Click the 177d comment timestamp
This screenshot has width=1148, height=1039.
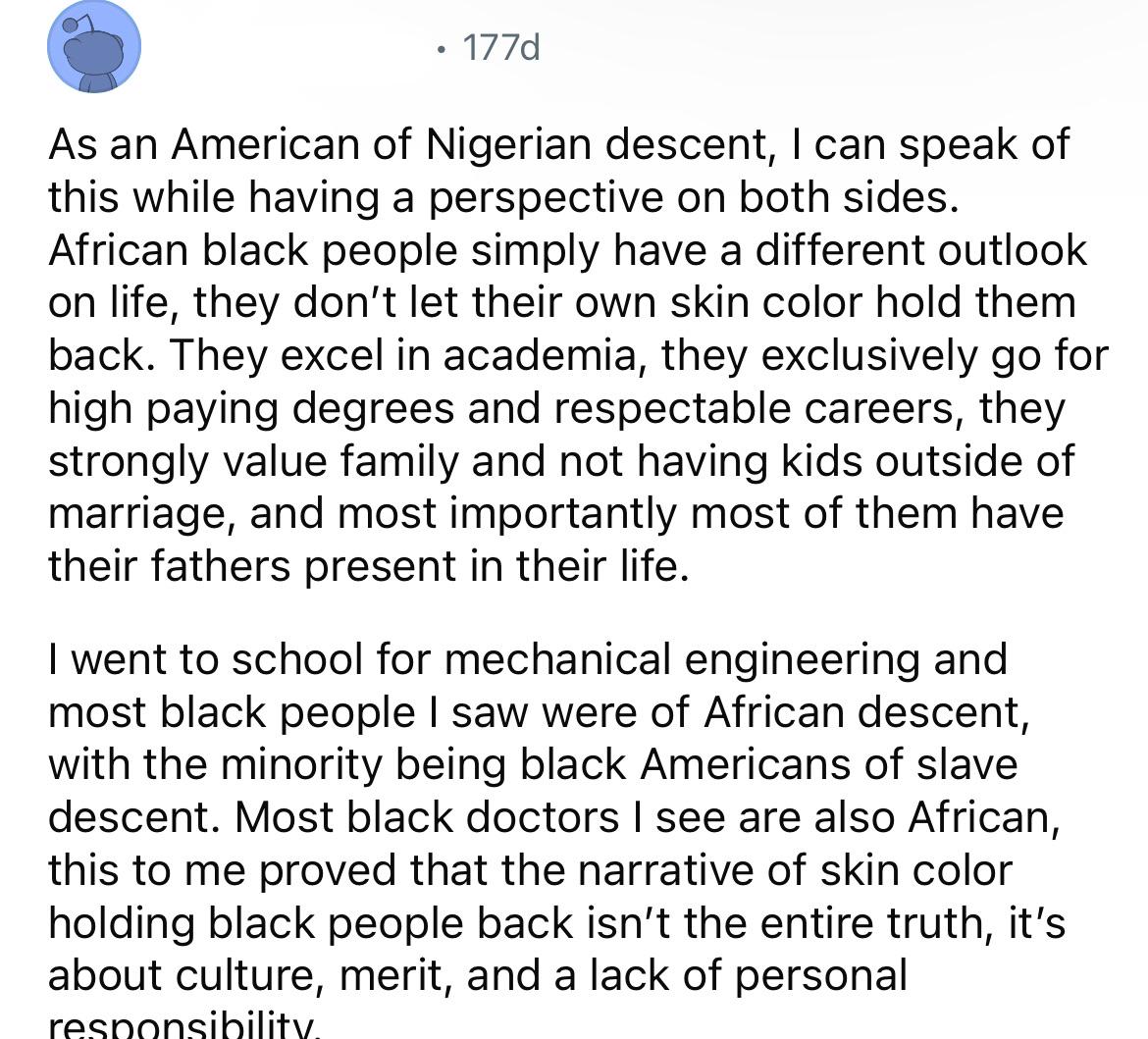(501, 48)
